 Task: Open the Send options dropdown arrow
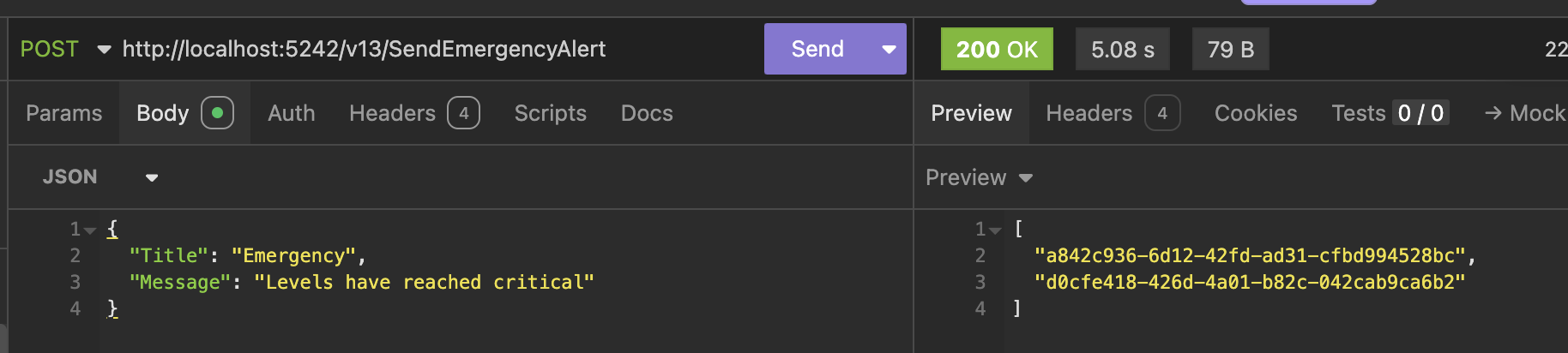point(890,49)
